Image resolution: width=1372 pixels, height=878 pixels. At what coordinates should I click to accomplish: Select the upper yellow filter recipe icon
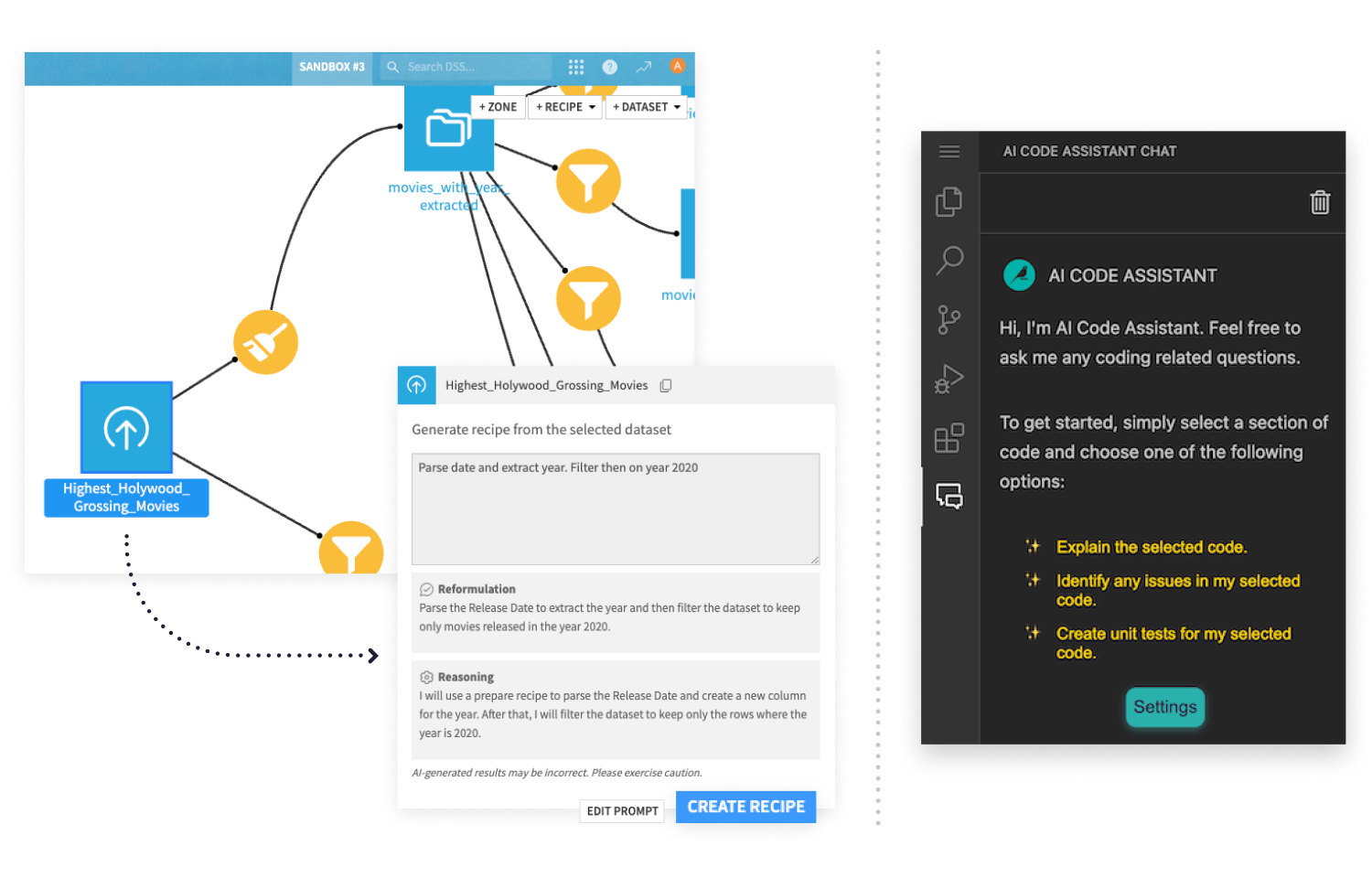588,181
